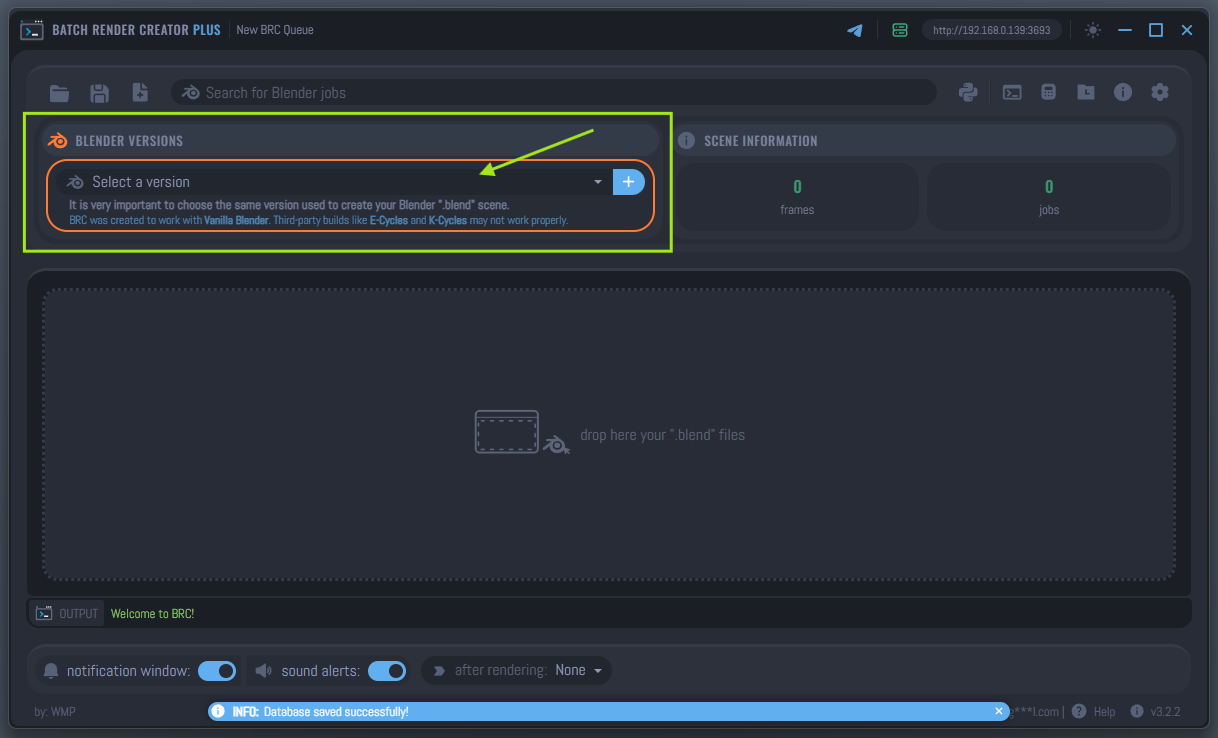Maximize the application window

click(1156, 30)
